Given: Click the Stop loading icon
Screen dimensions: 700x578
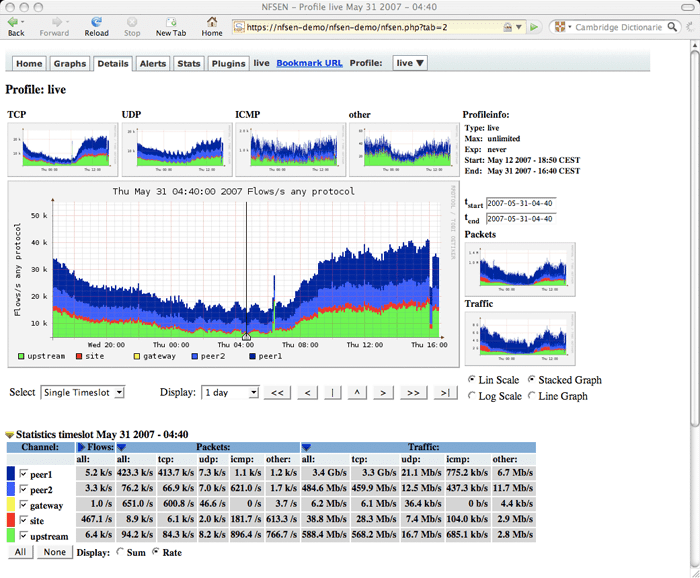Looking at the screenshot, I should (132, 21).
